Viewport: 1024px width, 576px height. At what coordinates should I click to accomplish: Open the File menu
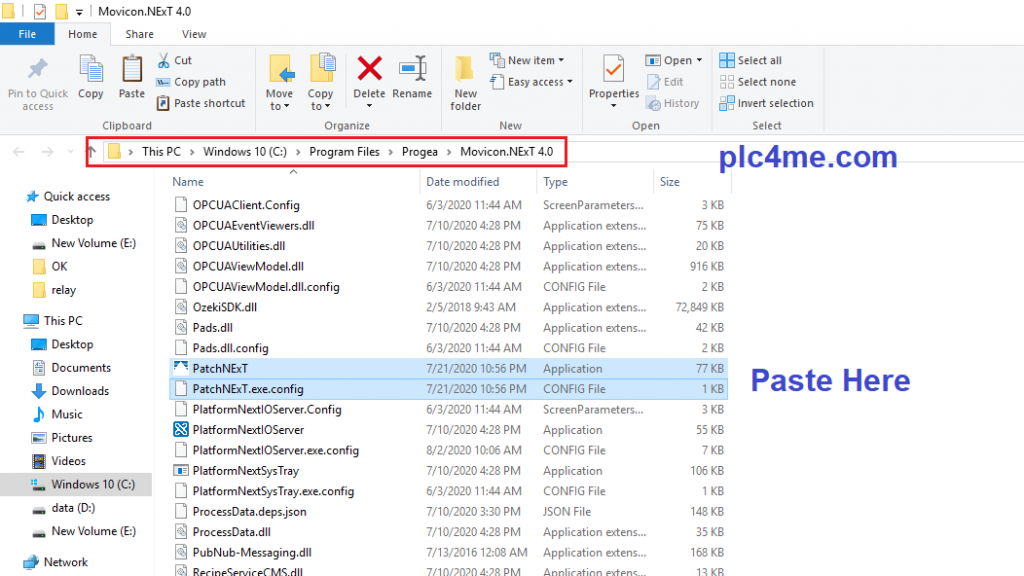(27, 34)
